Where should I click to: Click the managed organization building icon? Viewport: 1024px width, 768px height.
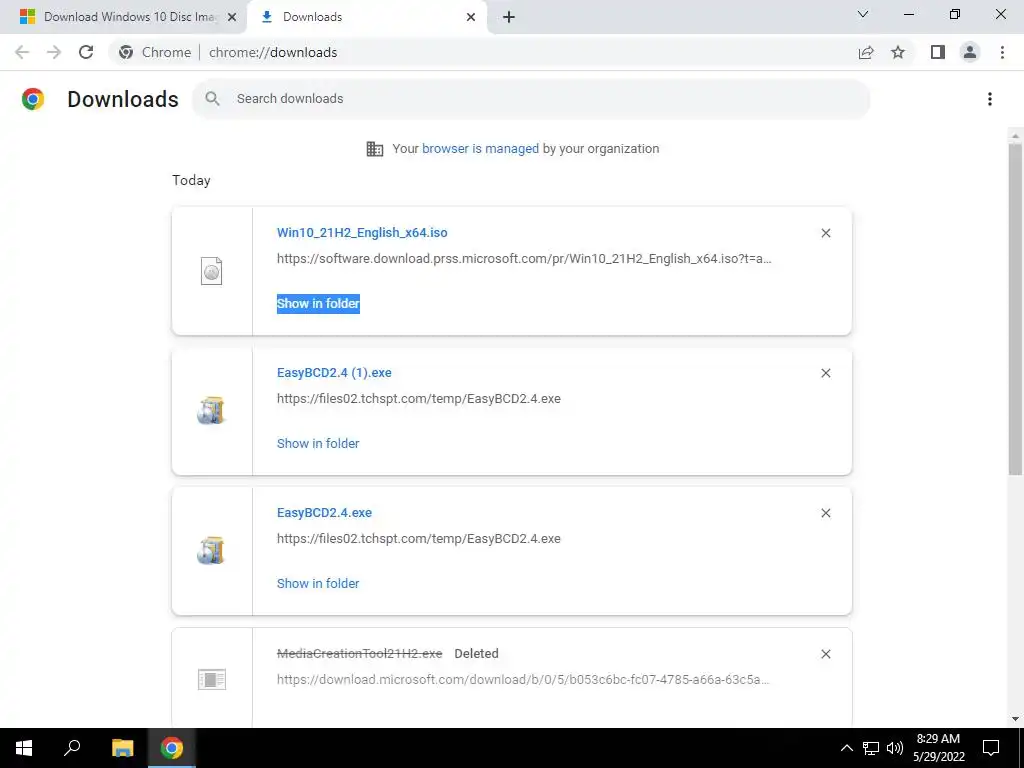[x=375, y=149]
